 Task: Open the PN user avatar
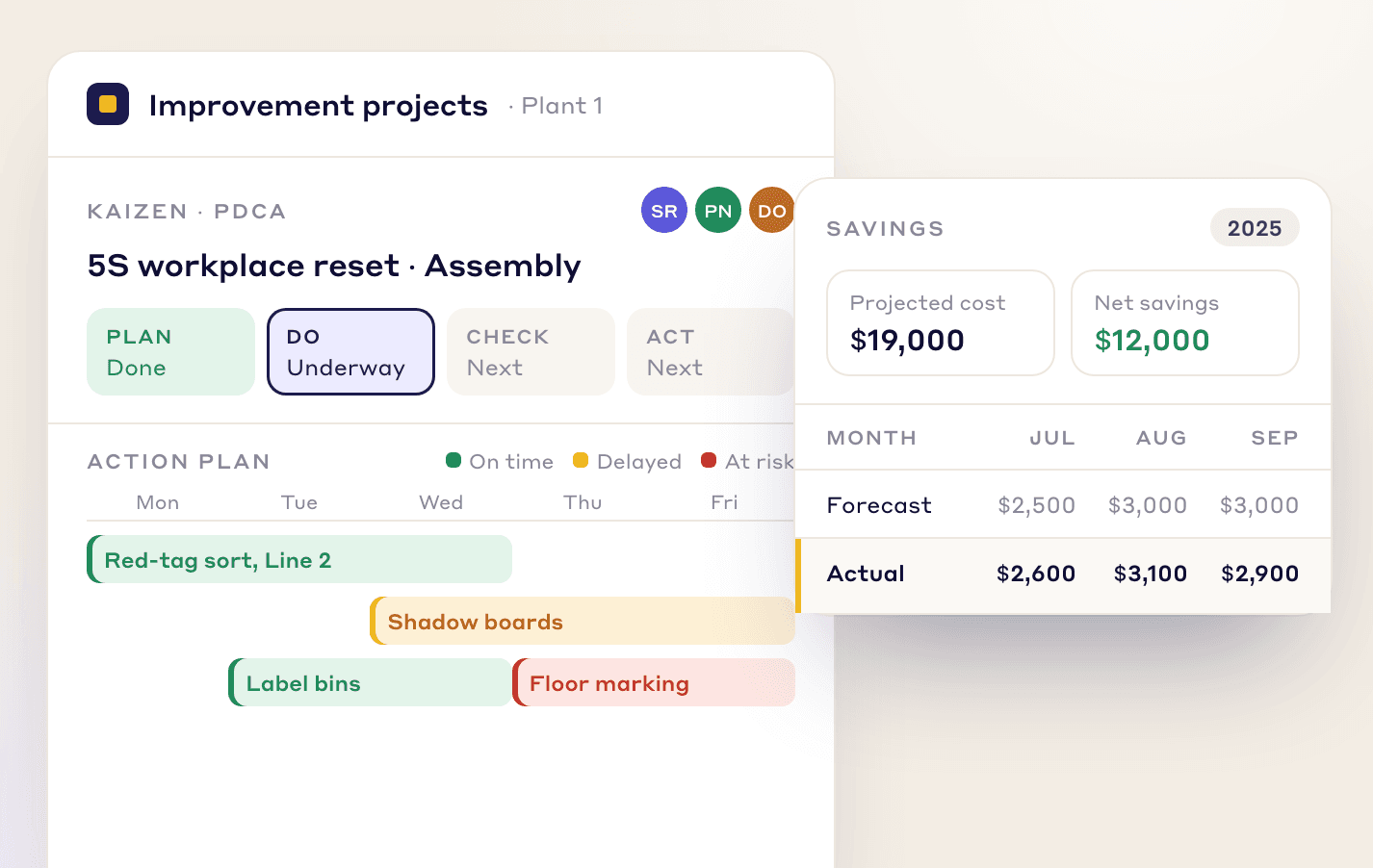point(718,210)
